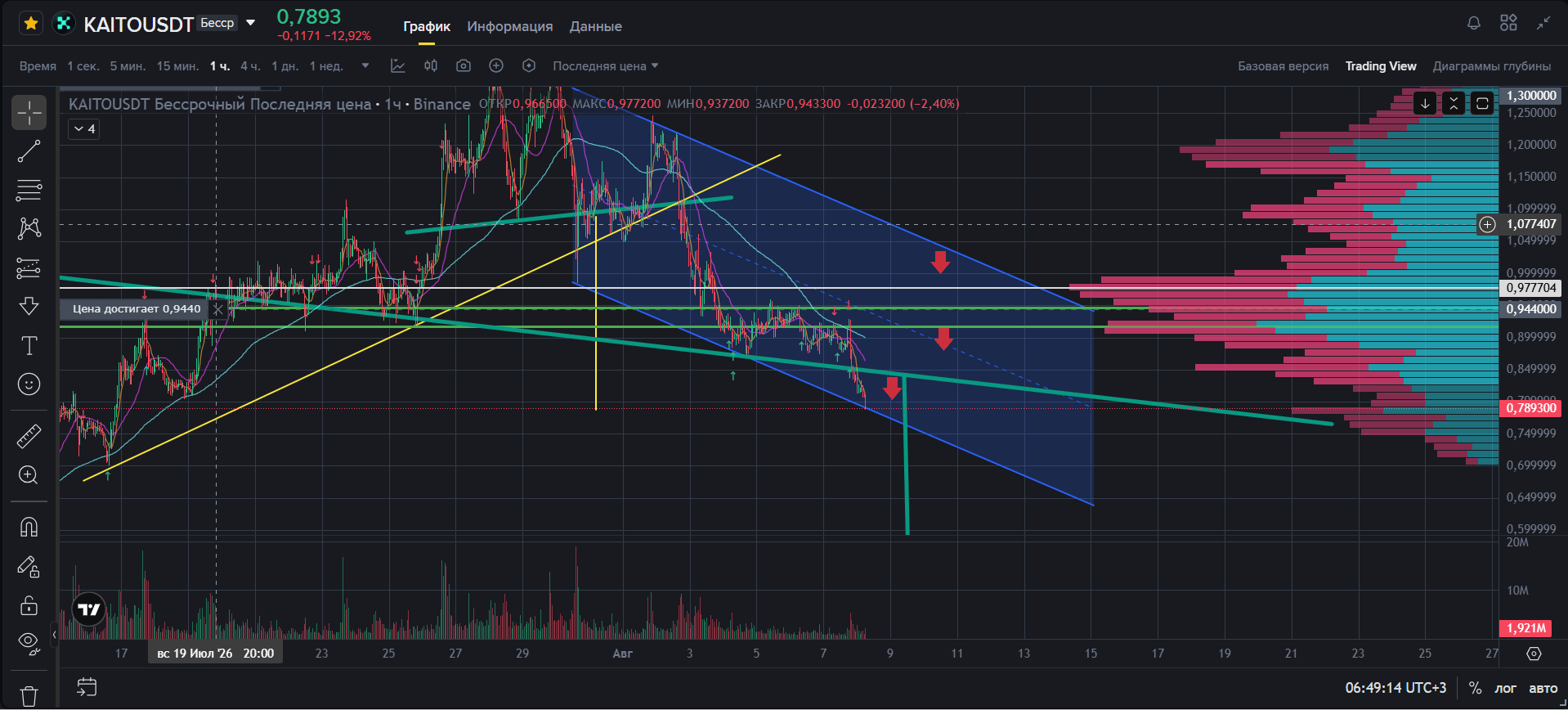
Task: Click the red last price label 0,789300
Action: [1530, 408]
